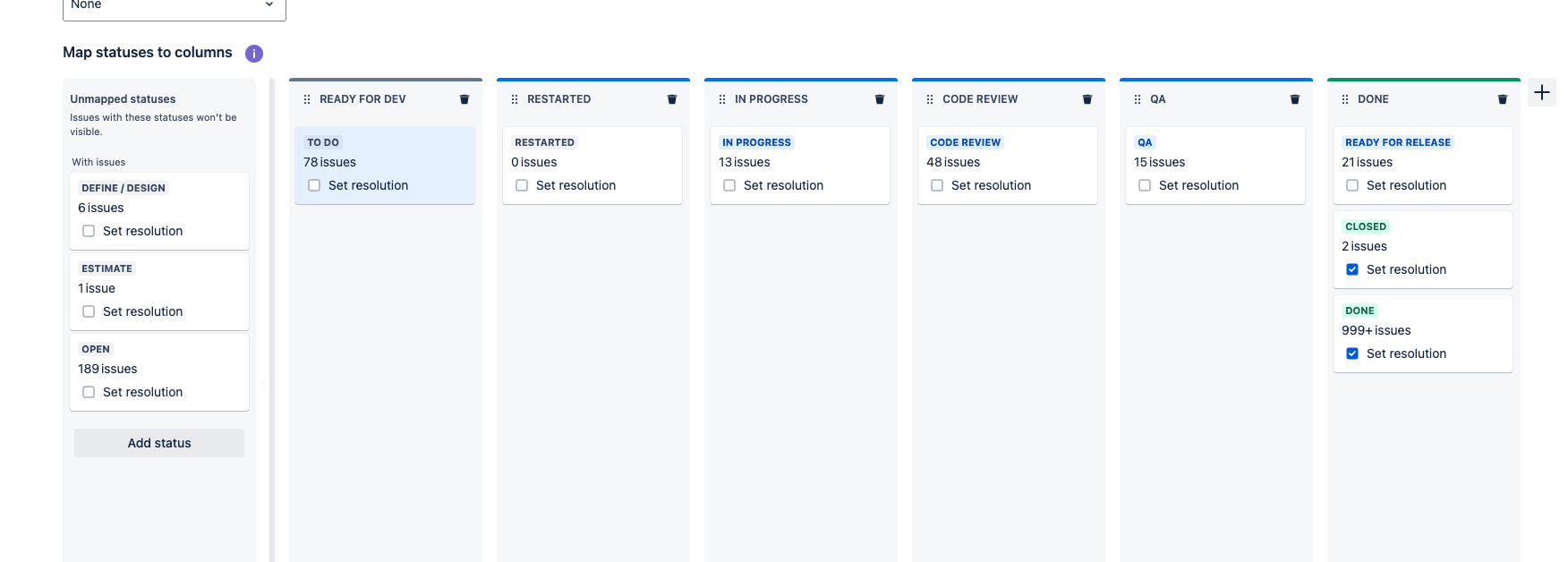
Task: Check Set resolution for TO DO status
Action: [314, 185]
